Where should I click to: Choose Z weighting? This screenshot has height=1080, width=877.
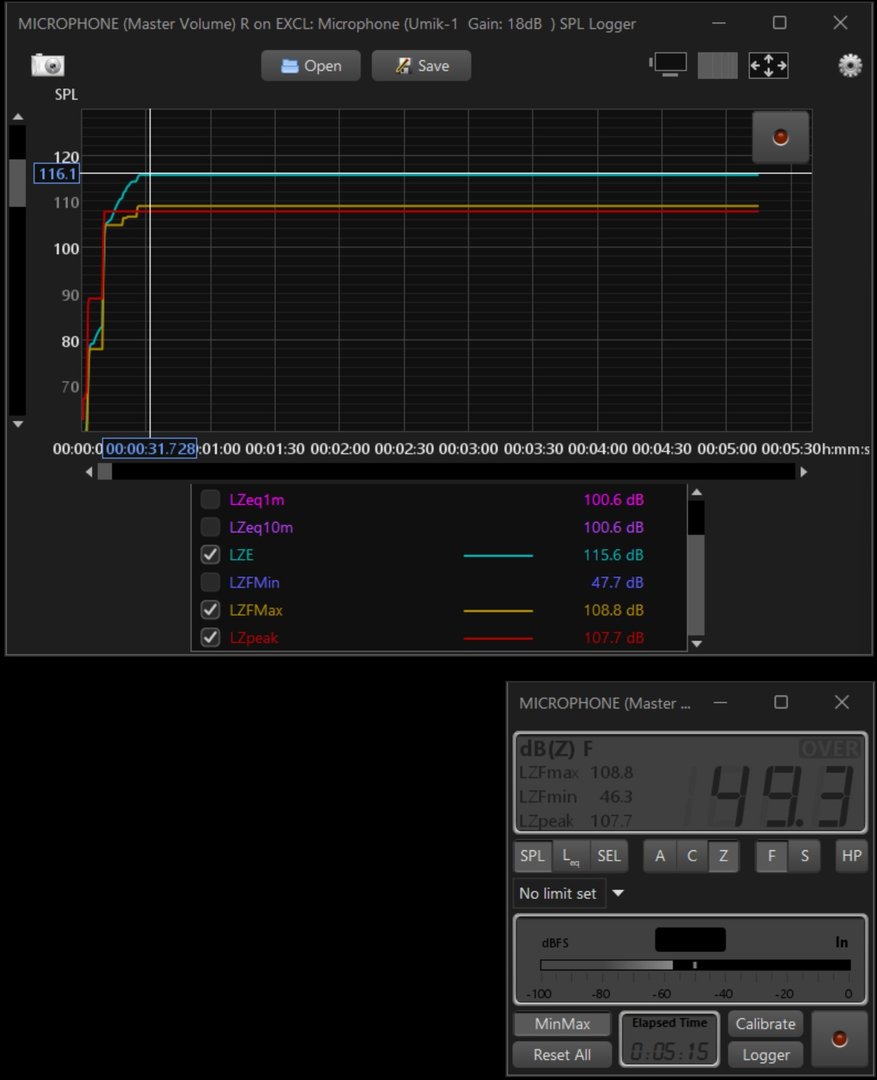click(723, 856)
